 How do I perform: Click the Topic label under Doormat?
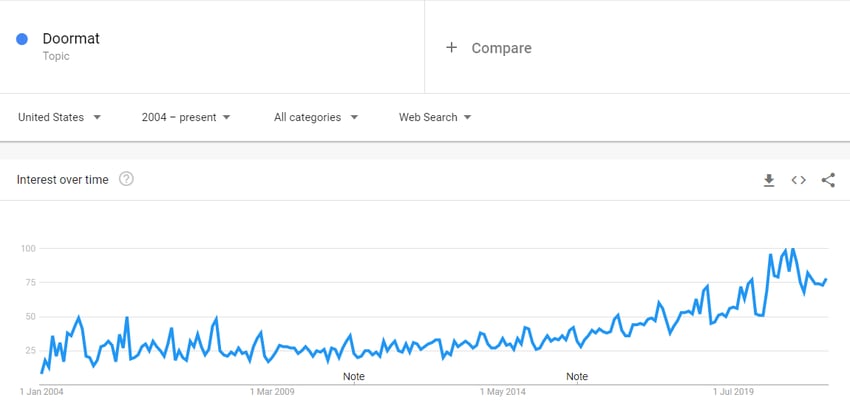(x=56, y=56)
